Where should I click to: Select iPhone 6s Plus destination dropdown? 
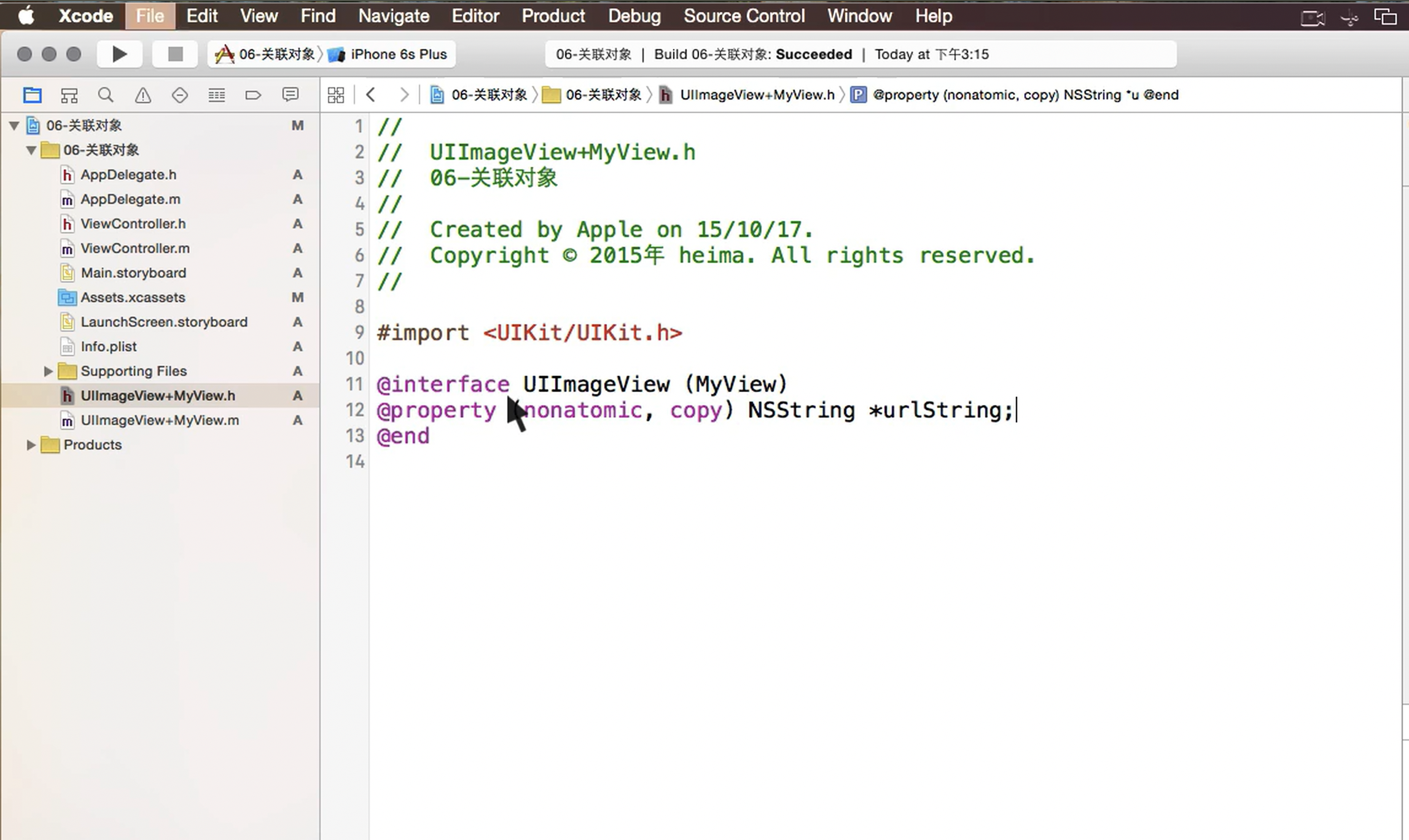(x=398, y=54)
